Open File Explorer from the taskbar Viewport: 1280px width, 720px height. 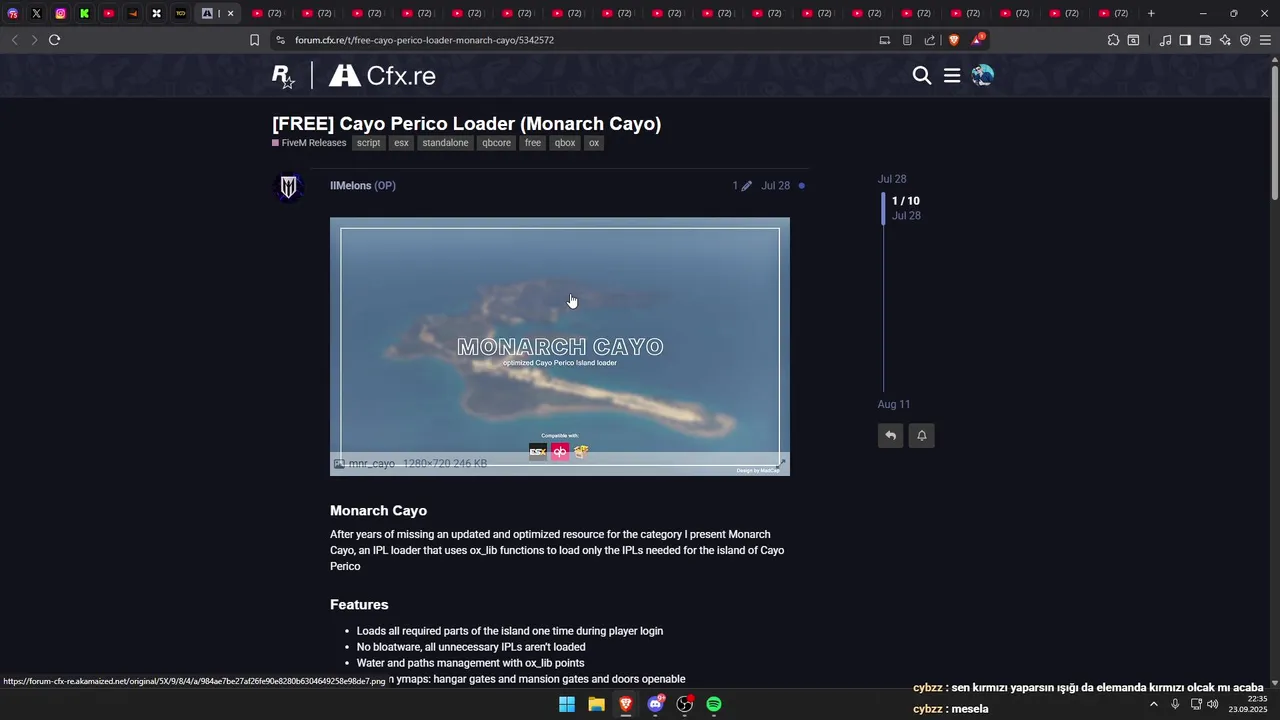click(x=596, y=704)
